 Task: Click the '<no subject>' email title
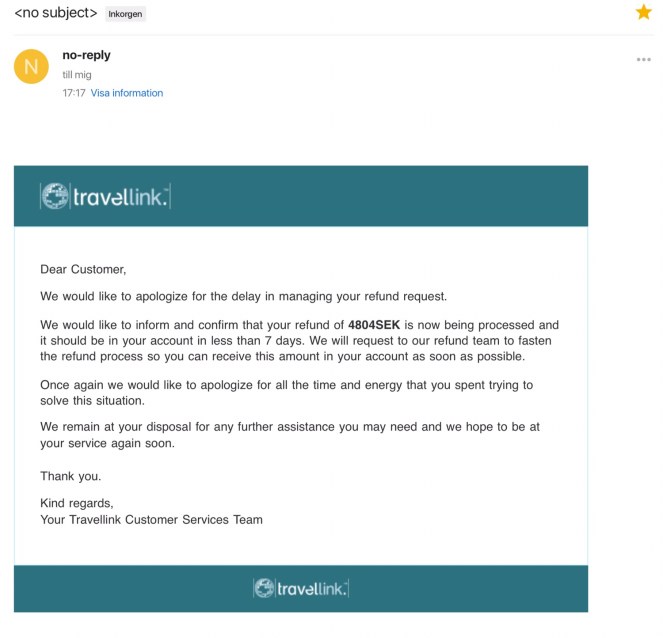(x=55, y=14)
